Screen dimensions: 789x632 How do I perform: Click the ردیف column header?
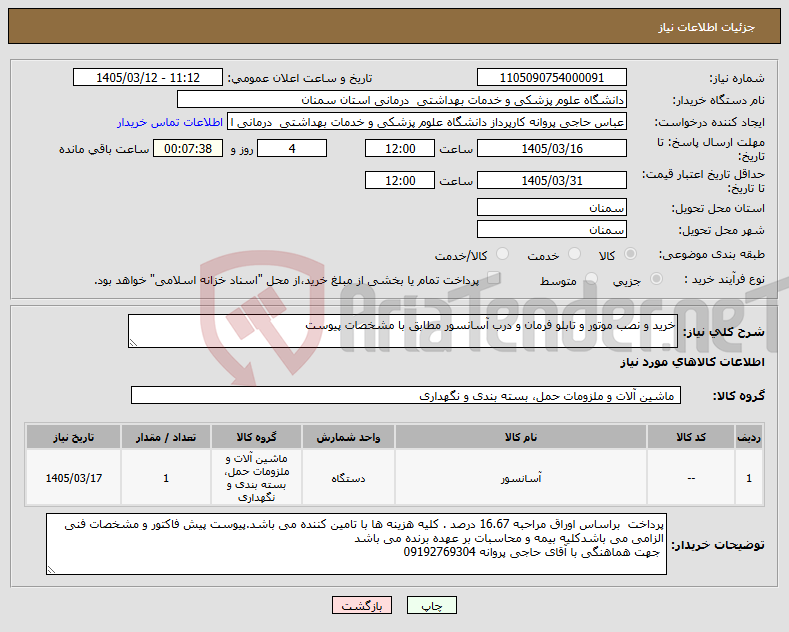click(x=749, y=437)
